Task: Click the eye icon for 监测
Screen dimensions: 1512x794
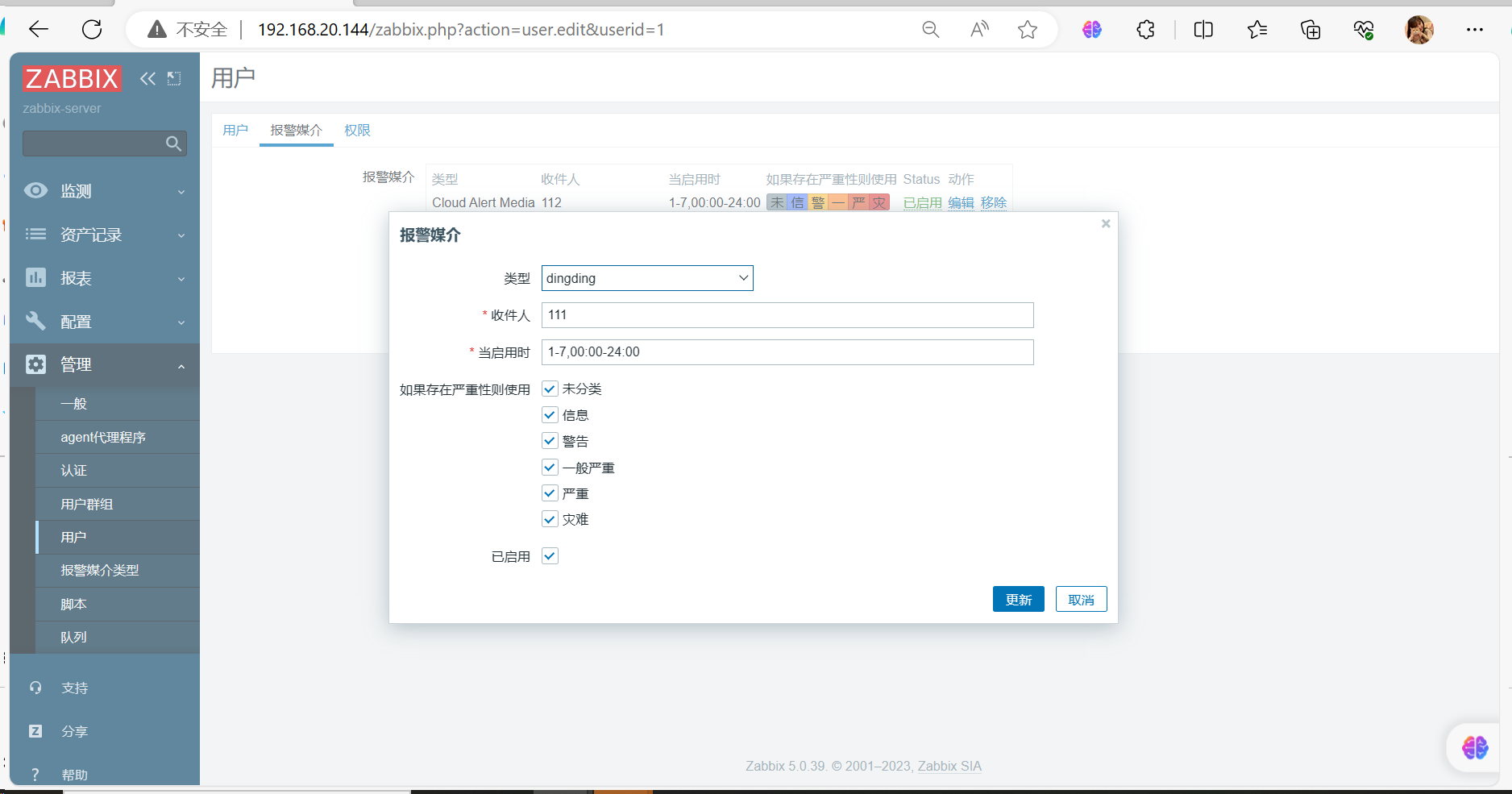Action: click(x=35, y=190)
